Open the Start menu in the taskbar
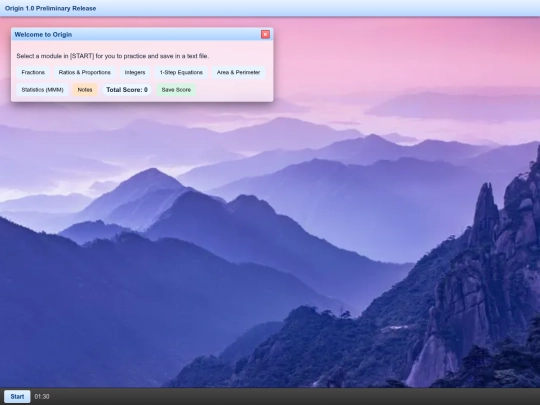The height and width of the screenshot is (405, 540). [x=17, y=397]
